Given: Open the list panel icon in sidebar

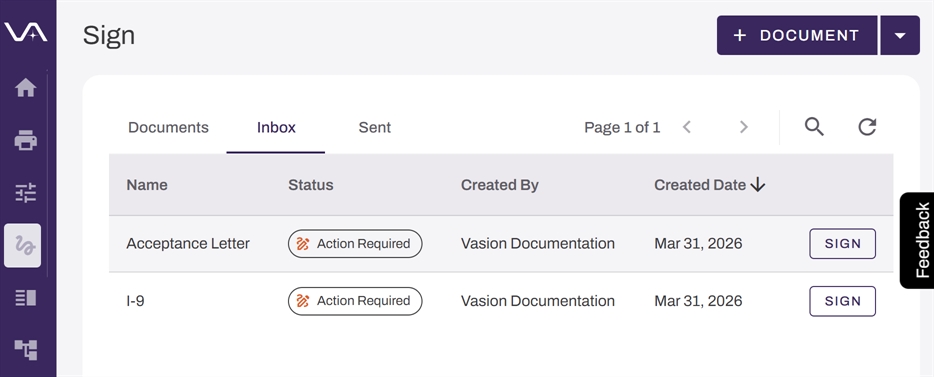Looking at the screenshot, I should coord(26,298).
